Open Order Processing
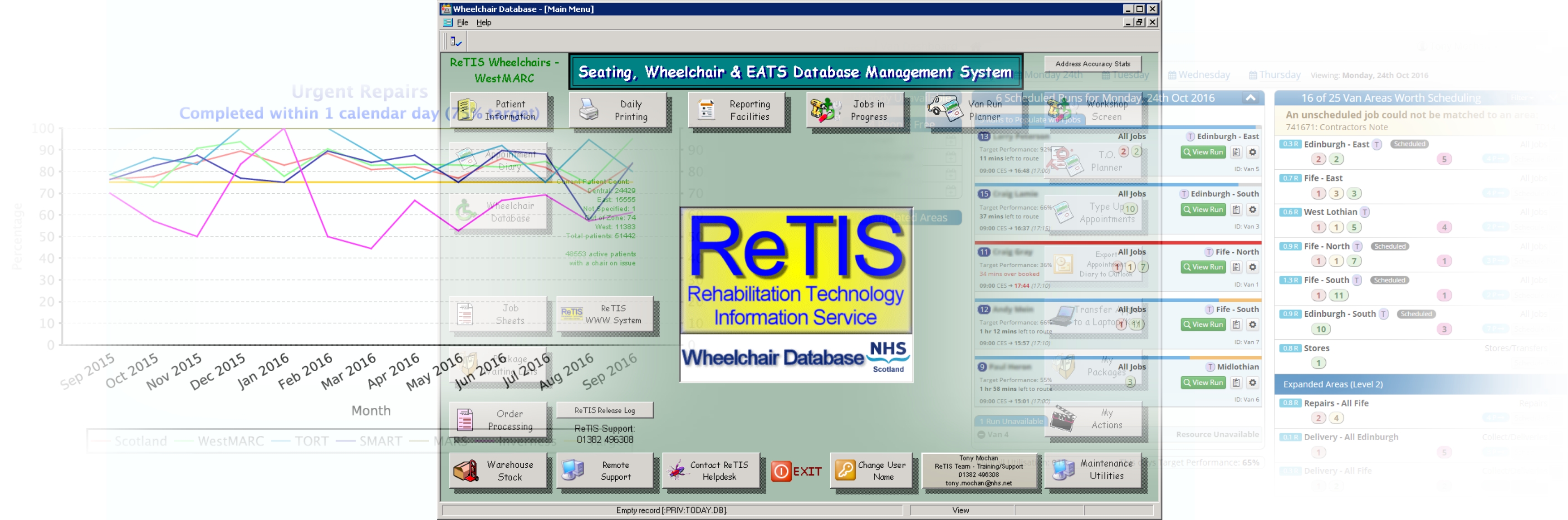This screenshot has height=520, width=1568. (498, 420)
